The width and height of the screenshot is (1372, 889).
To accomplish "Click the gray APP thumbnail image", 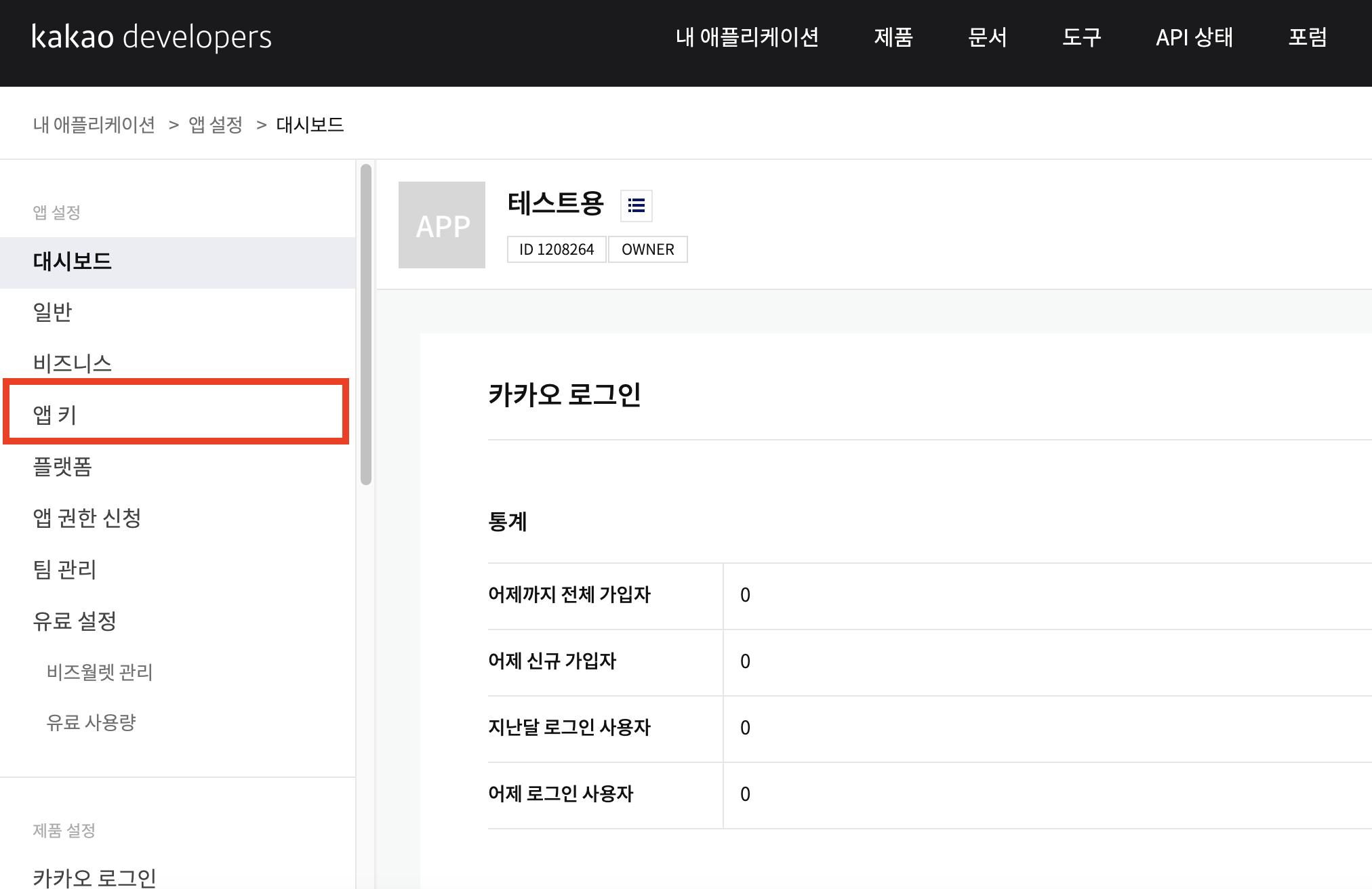I will click(442, 225).
